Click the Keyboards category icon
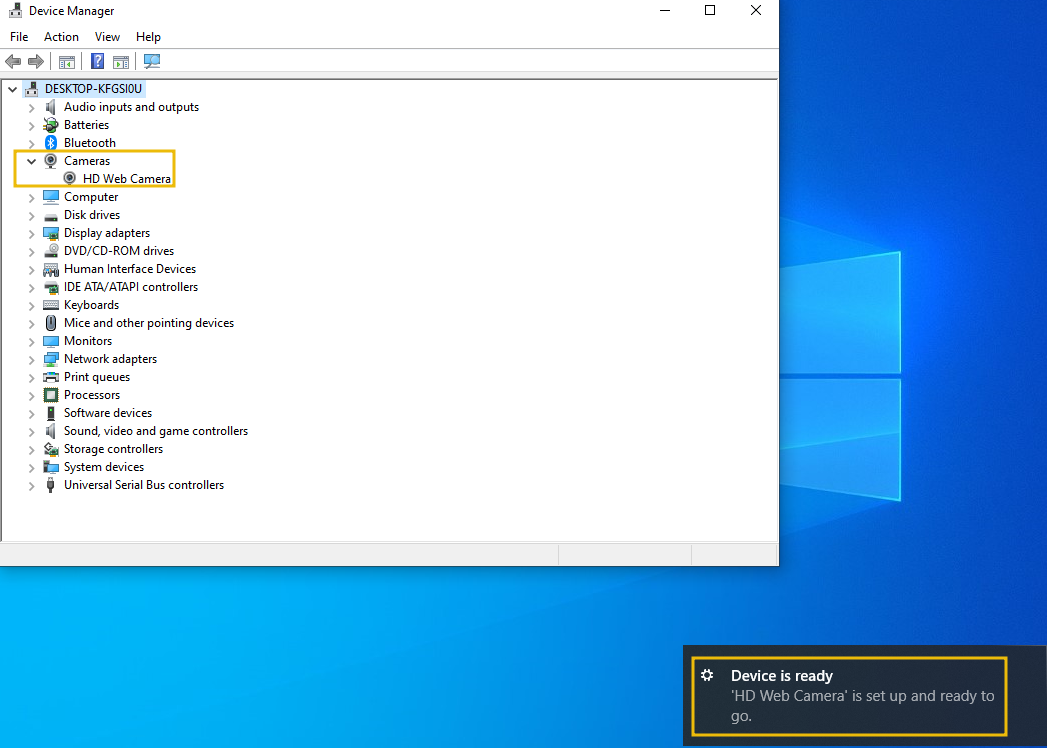Image resolution: width=1047 pixels, height=748 pixels. (x=51, y=305)
